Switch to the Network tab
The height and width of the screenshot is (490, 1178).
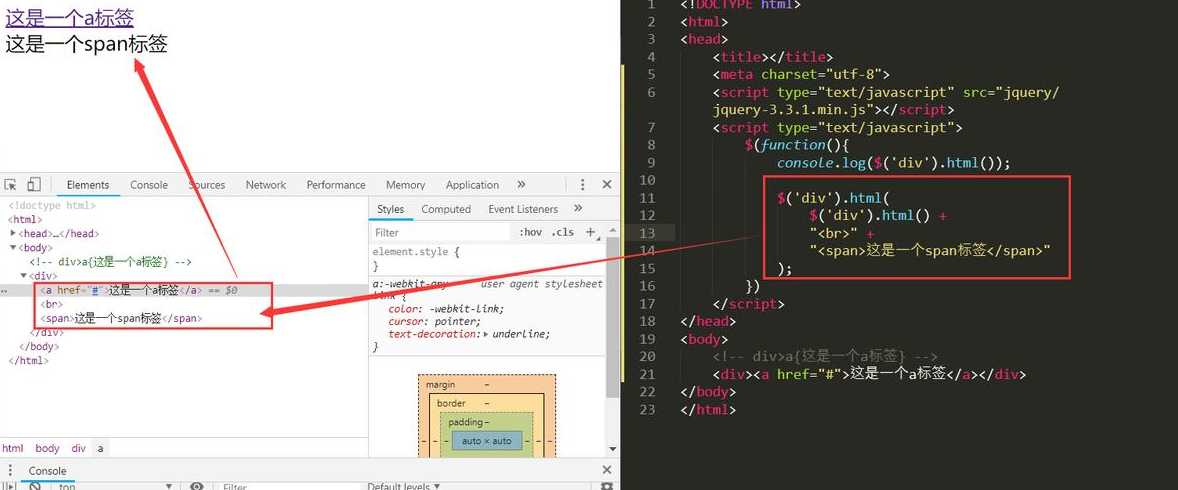click(266, 185)
